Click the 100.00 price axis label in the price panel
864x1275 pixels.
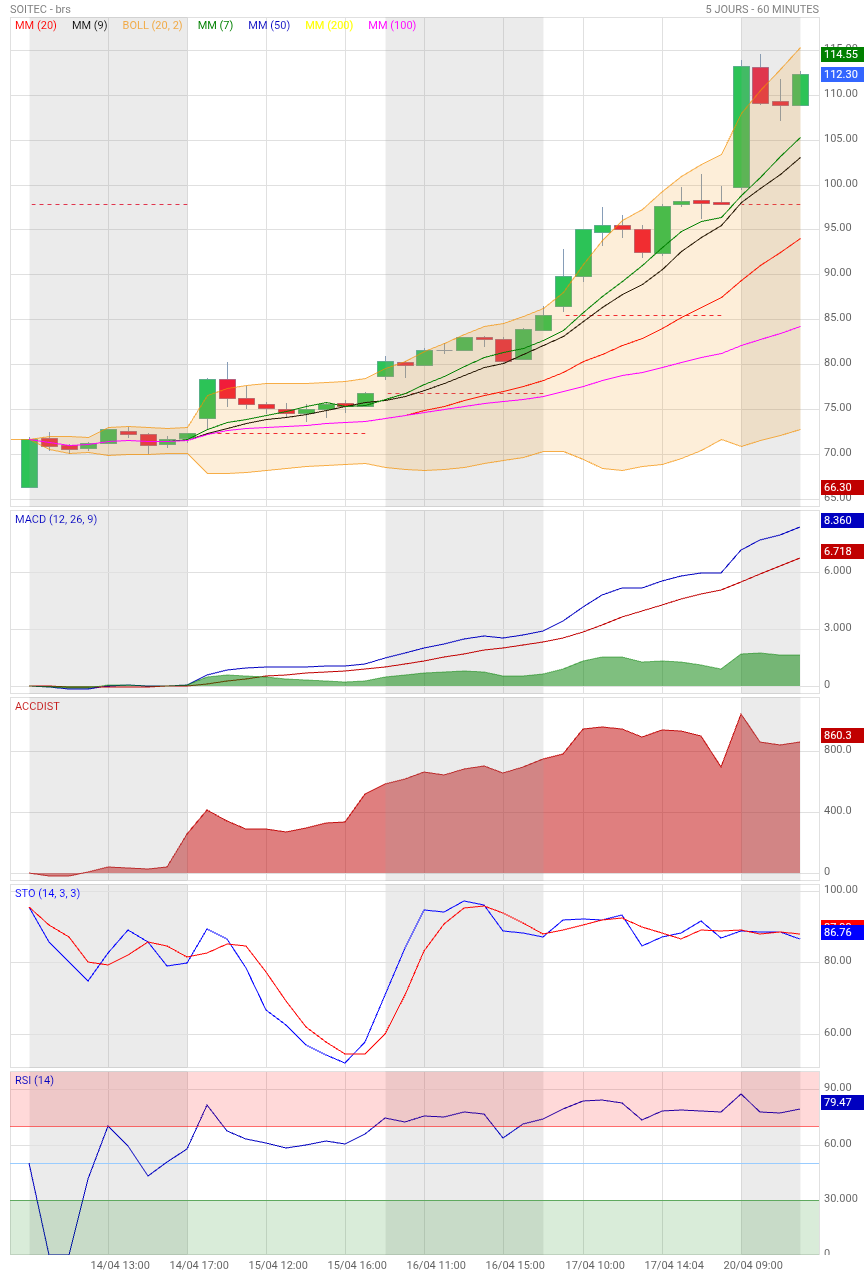pyautogui.click(x=841, y=183)
